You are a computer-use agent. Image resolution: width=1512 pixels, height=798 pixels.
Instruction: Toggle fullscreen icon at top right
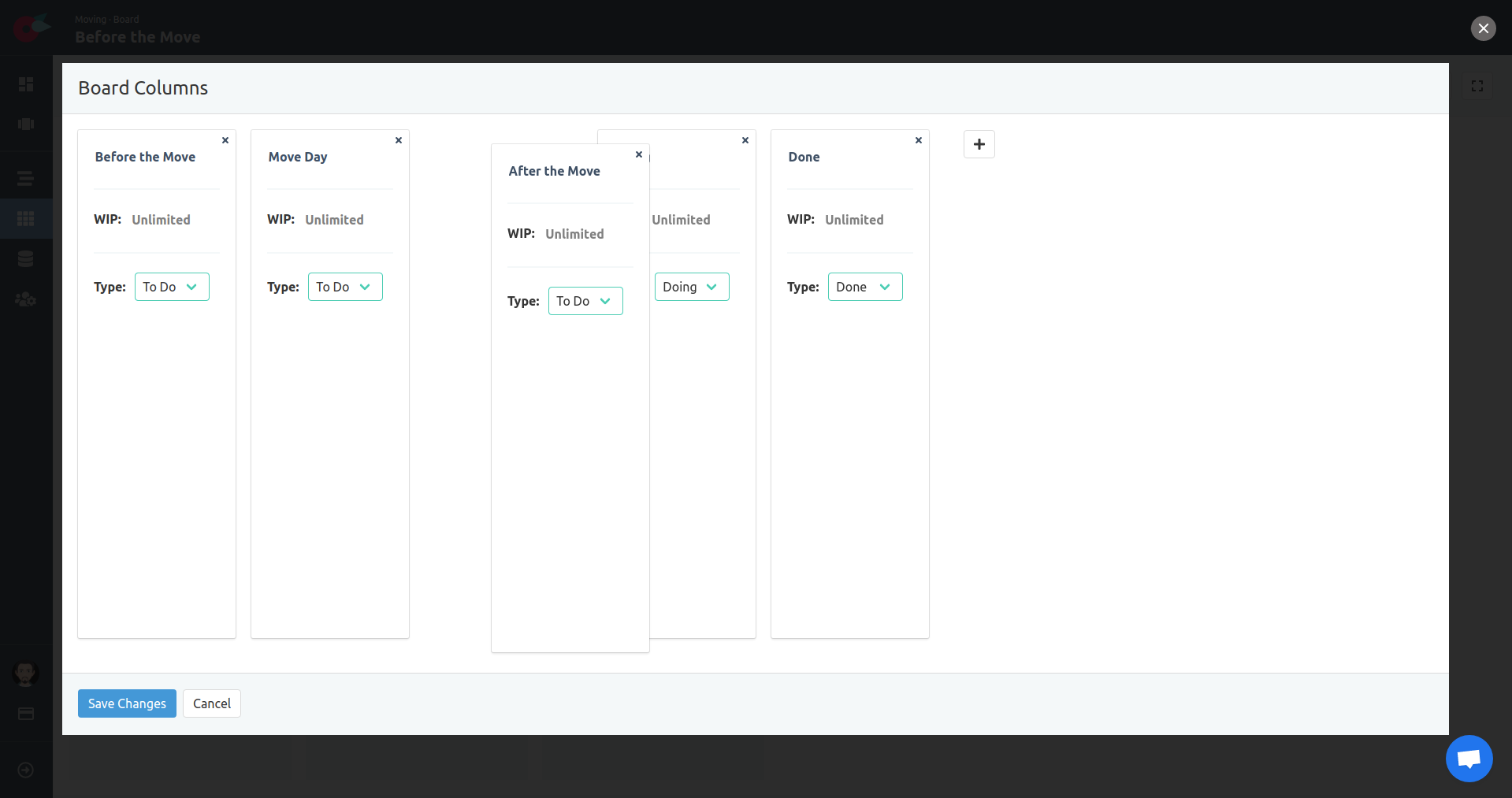pyautogui.click(x=1477, y=86)
